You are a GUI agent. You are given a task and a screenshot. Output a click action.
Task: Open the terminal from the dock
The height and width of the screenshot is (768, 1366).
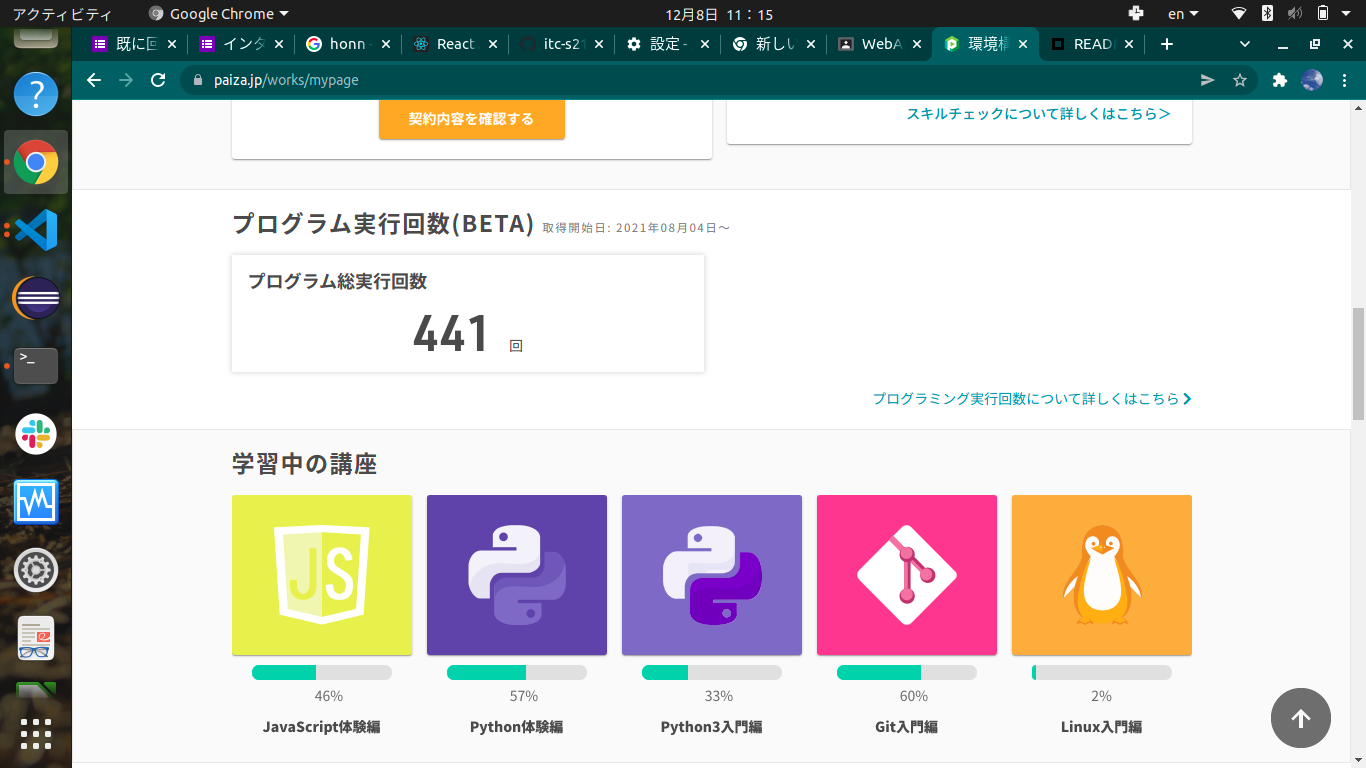(x=35, y=366)
